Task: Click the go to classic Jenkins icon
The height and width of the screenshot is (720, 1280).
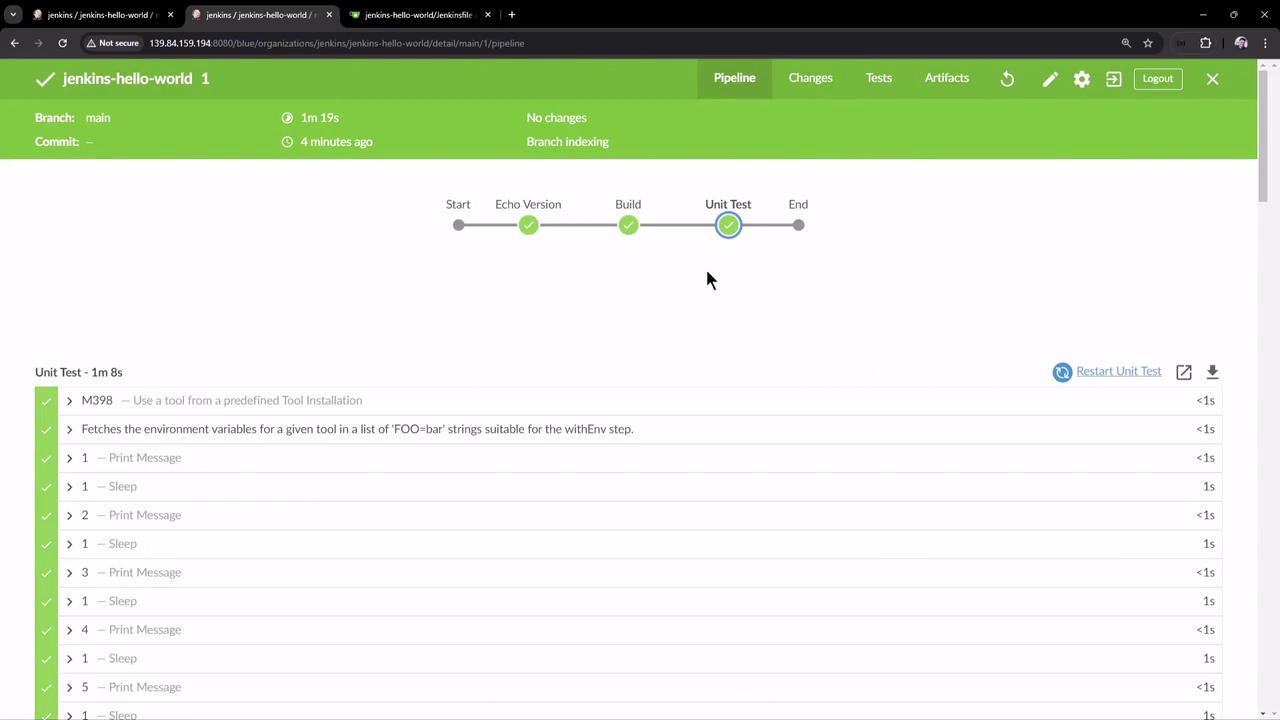Action: click(x=1114, y=79)
